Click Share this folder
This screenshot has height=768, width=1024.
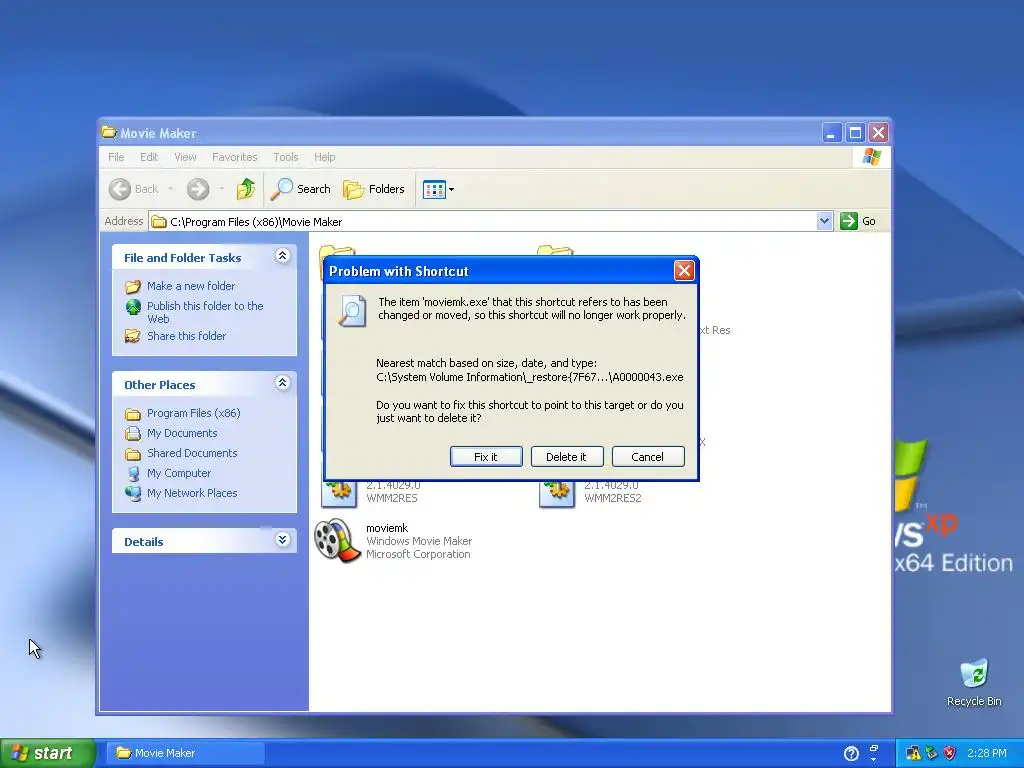click(186, 336)
